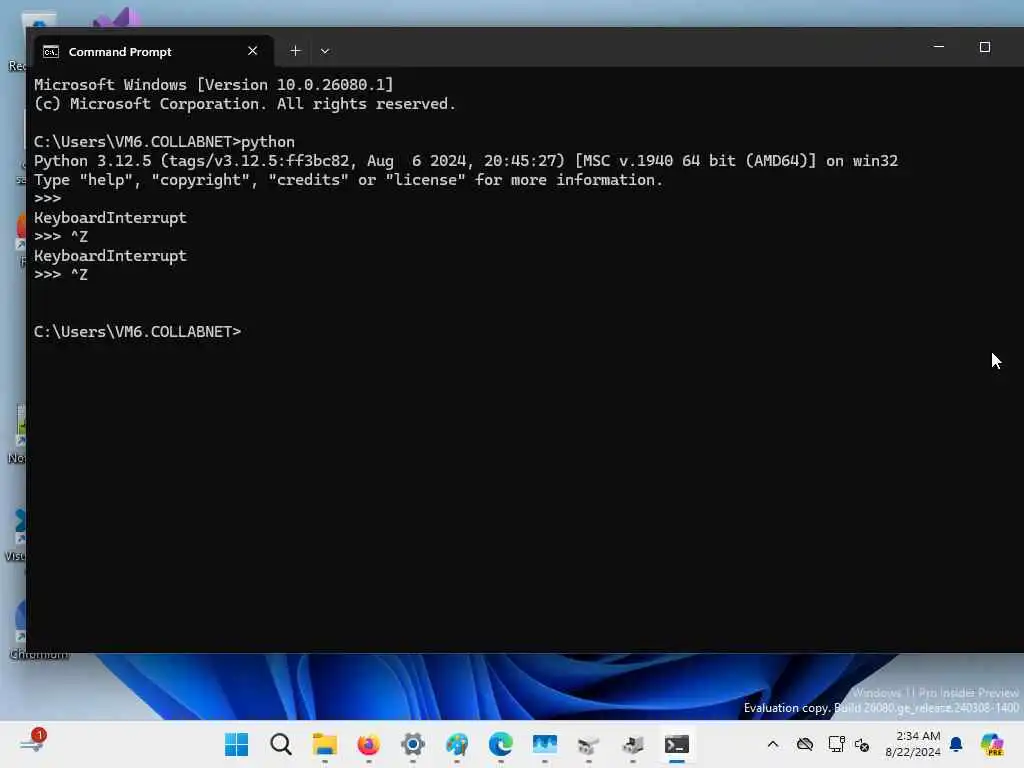Open the Windows Start menu
This screenshot has height=768, width=1024.
[x=236, y=744]
